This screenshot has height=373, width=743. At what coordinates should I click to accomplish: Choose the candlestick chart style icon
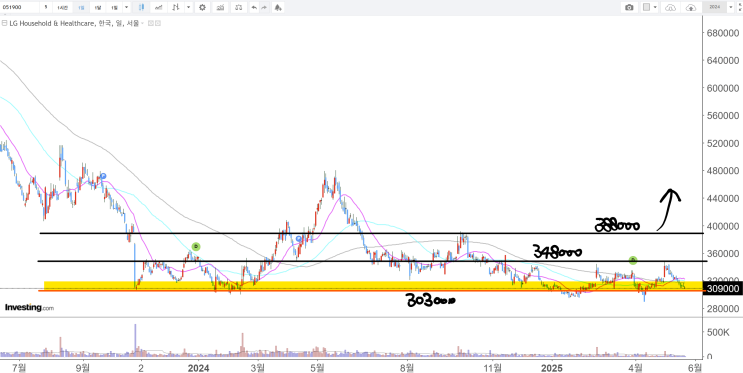pos(141,7)
